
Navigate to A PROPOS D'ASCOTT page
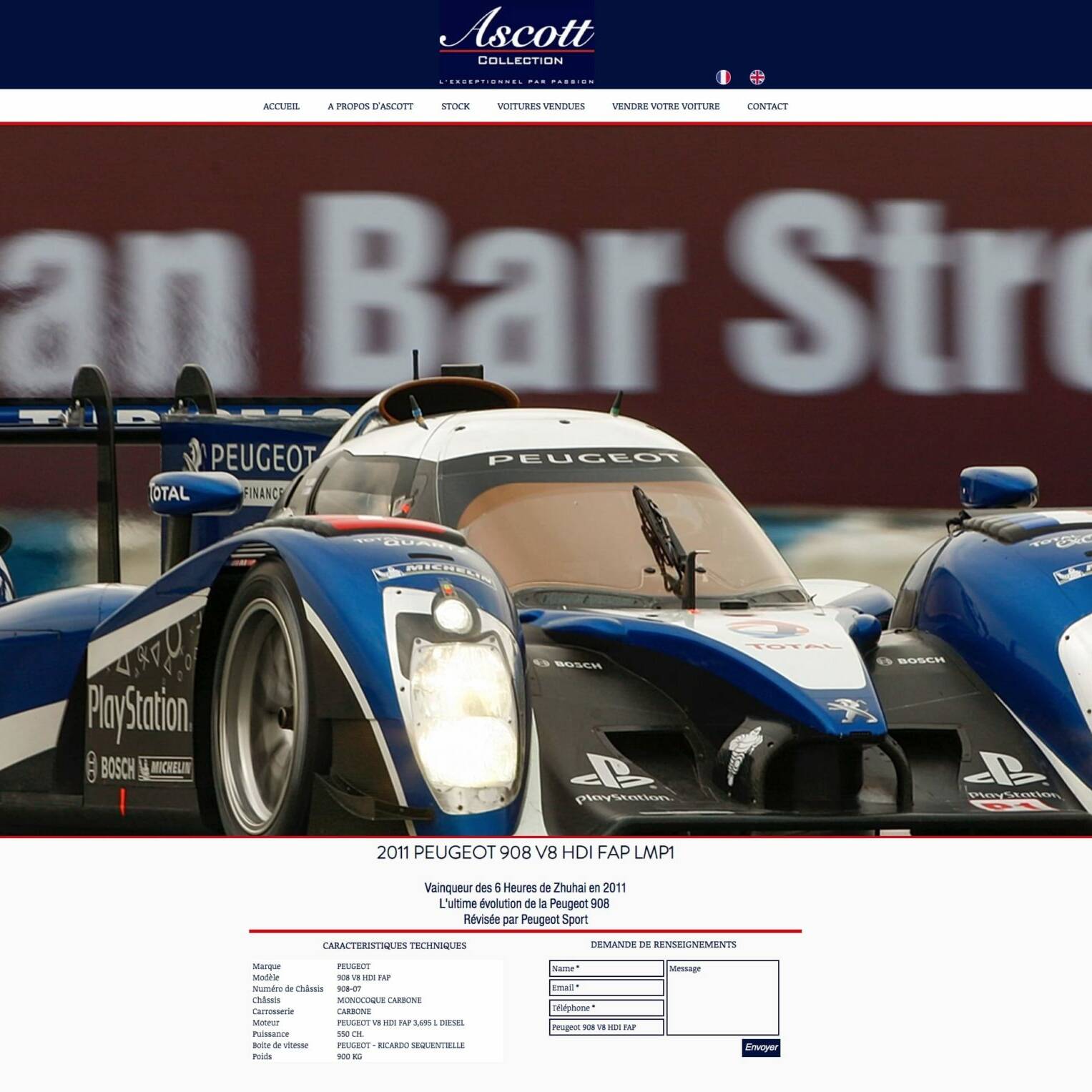(x=370, y=106)
